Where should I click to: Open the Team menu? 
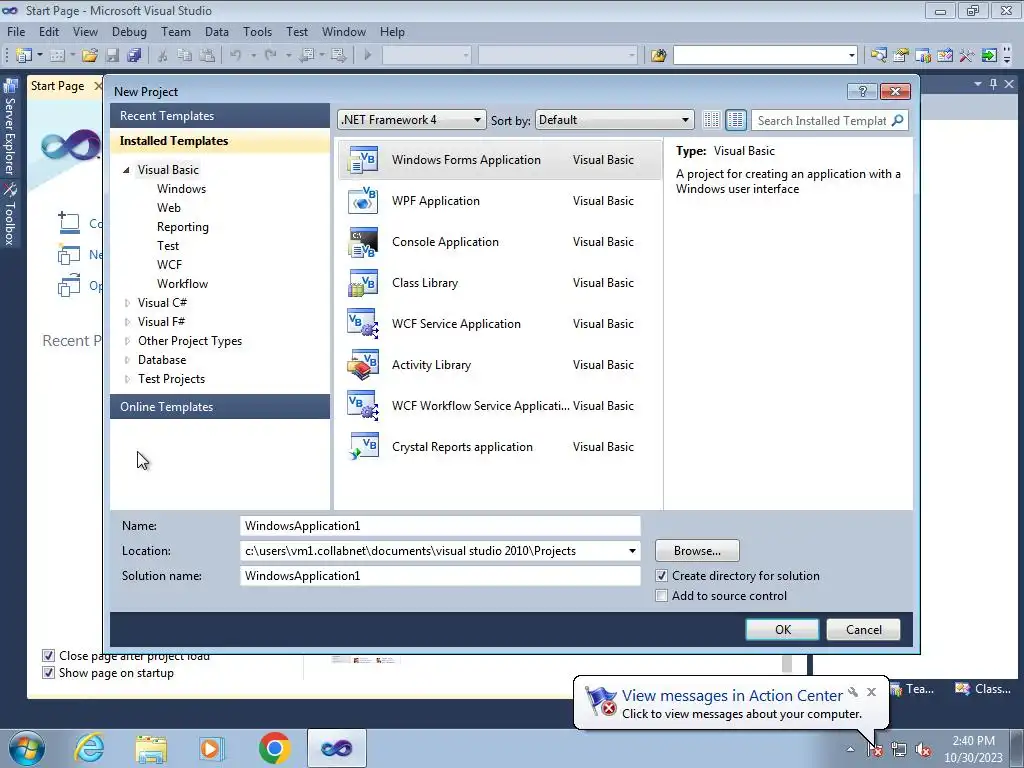(x=176, y=31)
